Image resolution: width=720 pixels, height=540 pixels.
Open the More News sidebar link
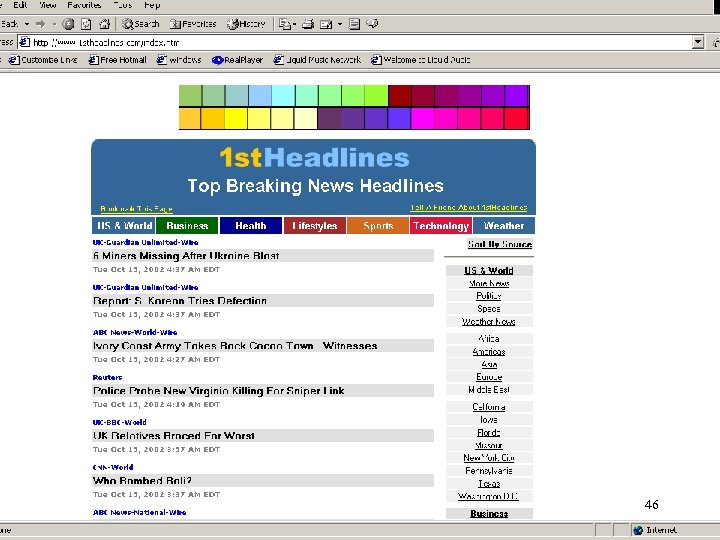click(x=489, y=283)
